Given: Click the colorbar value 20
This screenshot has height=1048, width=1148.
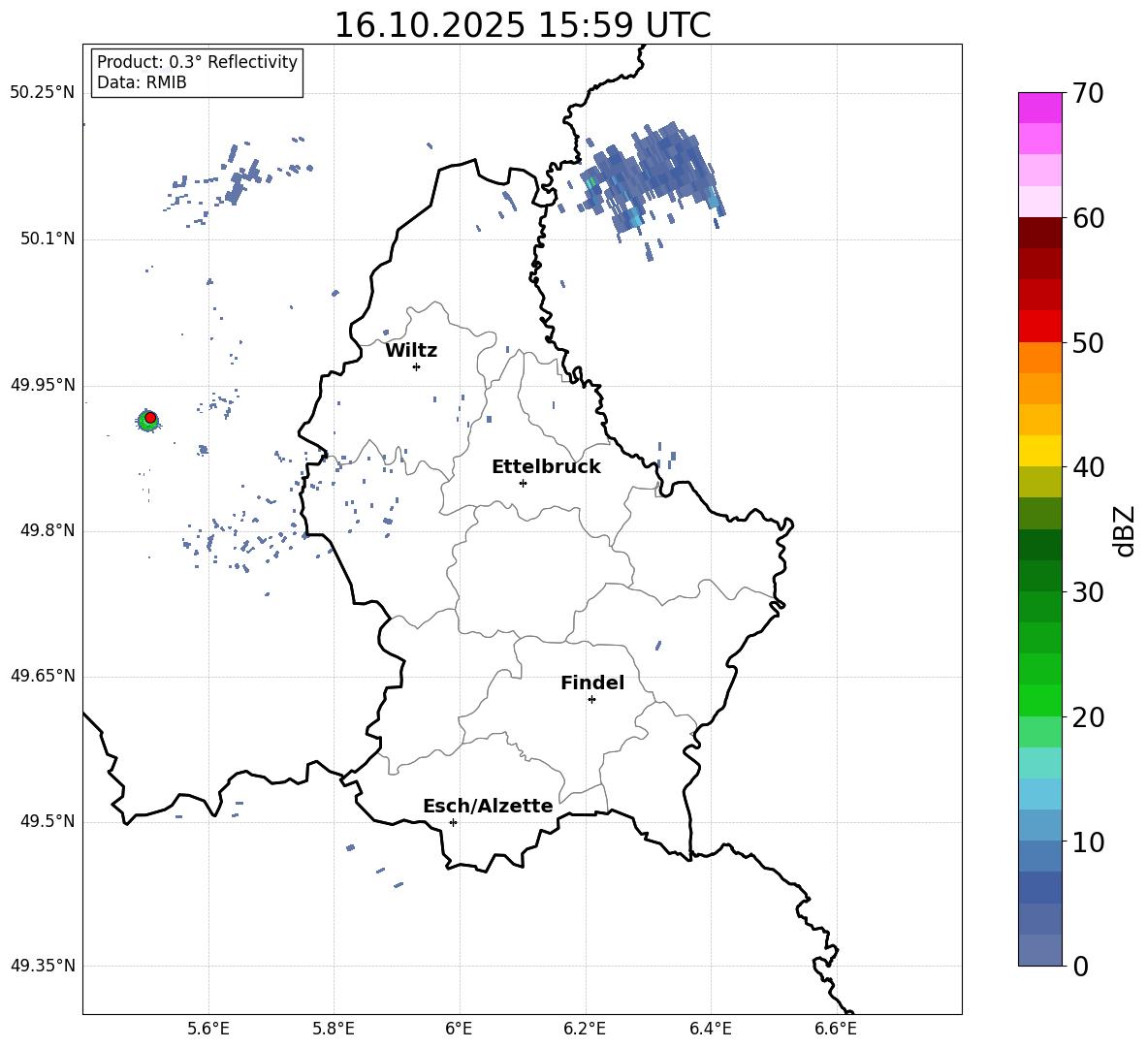Looking at the screenshot, I should click(x=1088, y=717).
